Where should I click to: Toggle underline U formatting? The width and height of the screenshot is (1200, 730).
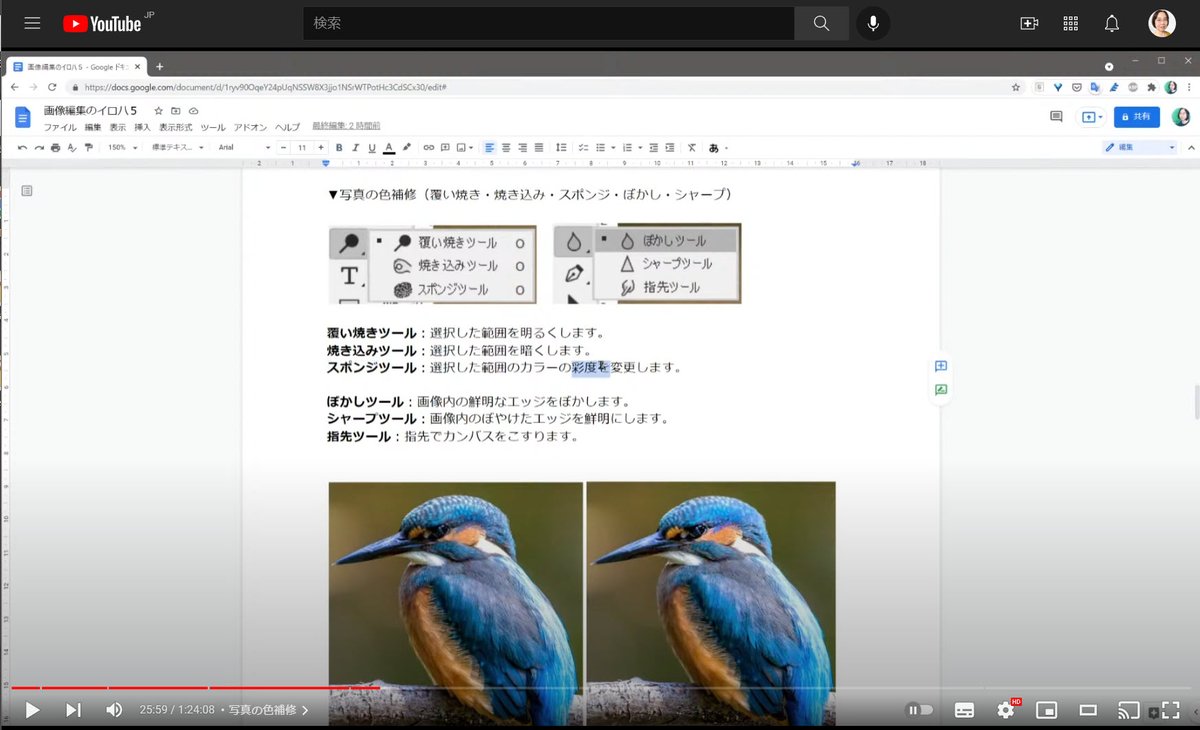pyautogui.click(x=372, y=147)
